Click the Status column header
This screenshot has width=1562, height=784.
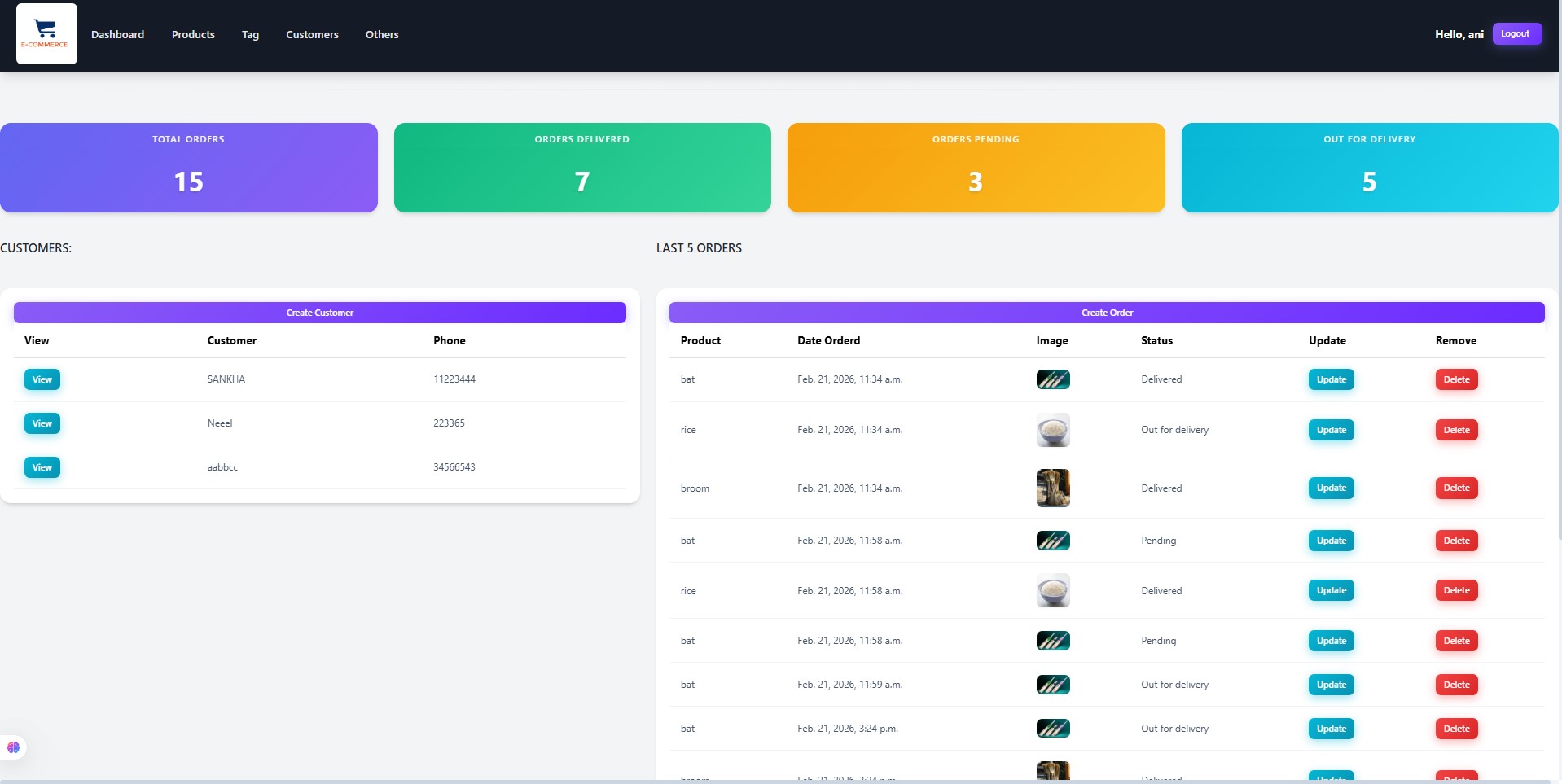click(1156, 340)
